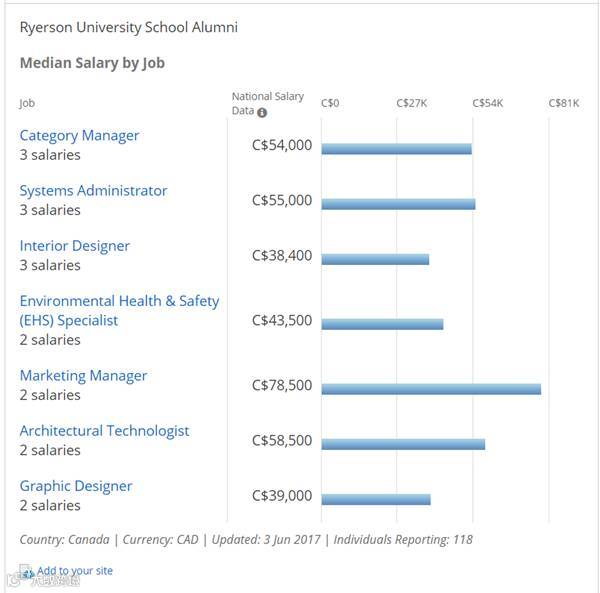Click the Median Salary by Job heading
600x593 pixels.
92,63
